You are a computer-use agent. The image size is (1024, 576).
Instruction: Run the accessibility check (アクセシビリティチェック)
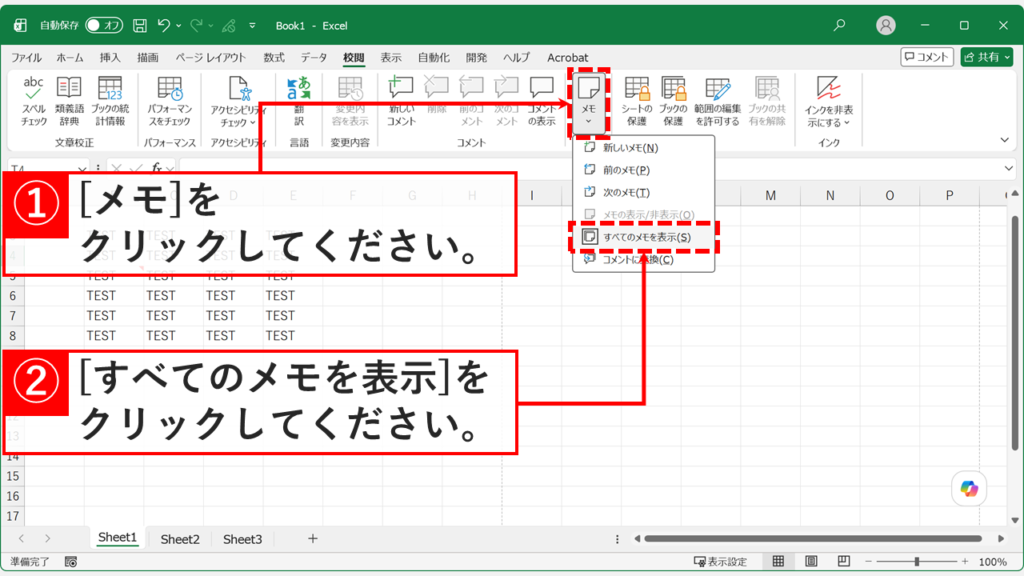[x=238, y=101]
